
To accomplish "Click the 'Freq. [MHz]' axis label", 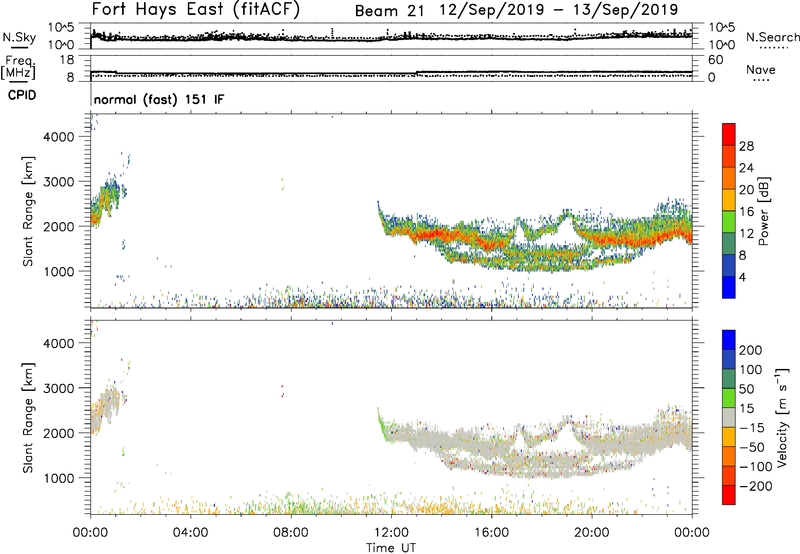I will tap(18, 67).
